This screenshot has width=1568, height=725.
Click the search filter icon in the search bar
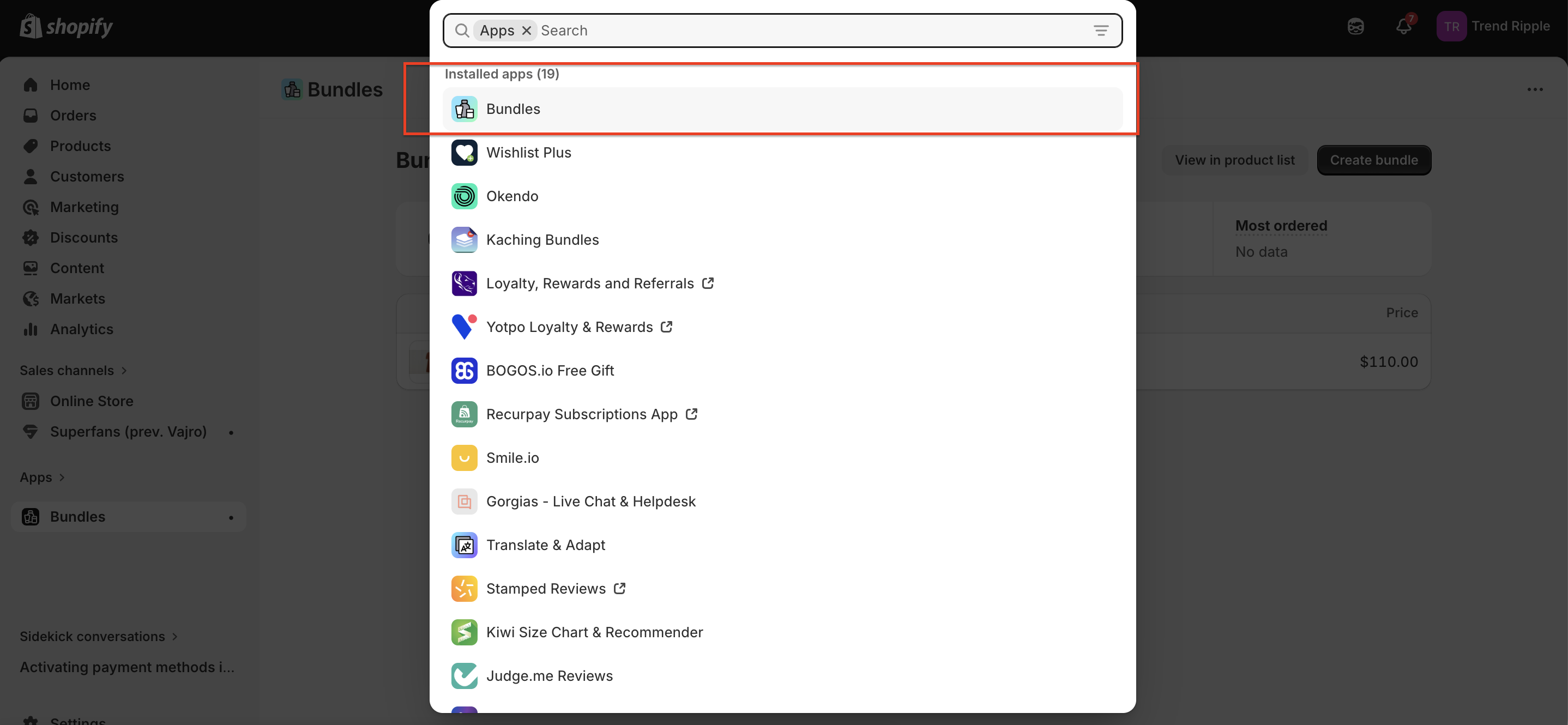1101,31
